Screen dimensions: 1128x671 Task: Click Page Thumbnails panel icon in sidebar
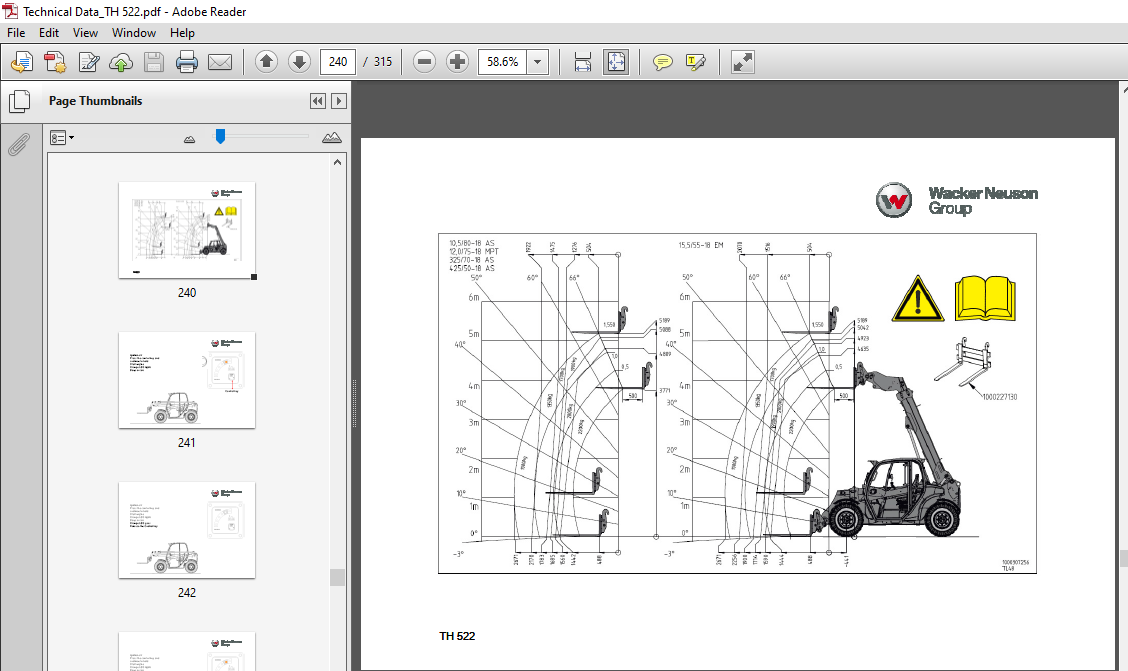point(19,101)
